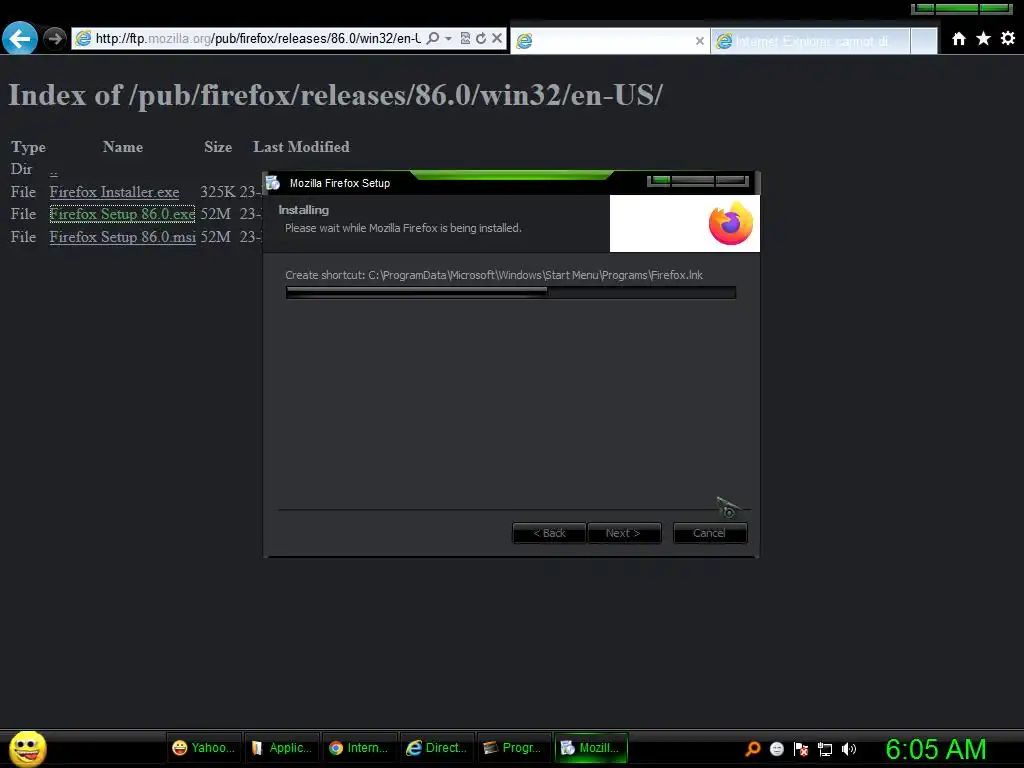Click the Create shortcut status text
The image size is (1024, 768).
pos(494,275)
